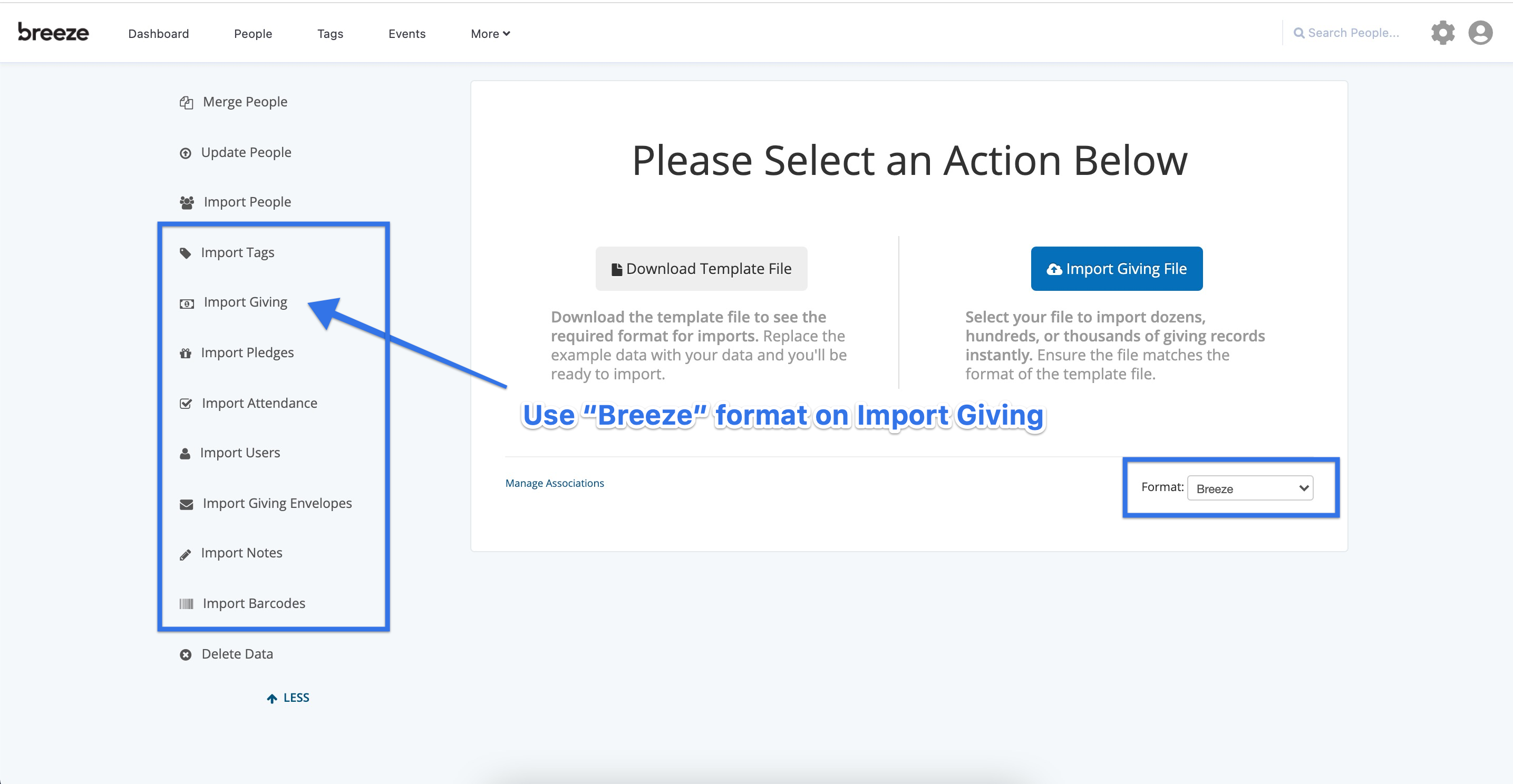Click the Import Attendance checkmark icon

pyautogui.click(x=186, y=404)
